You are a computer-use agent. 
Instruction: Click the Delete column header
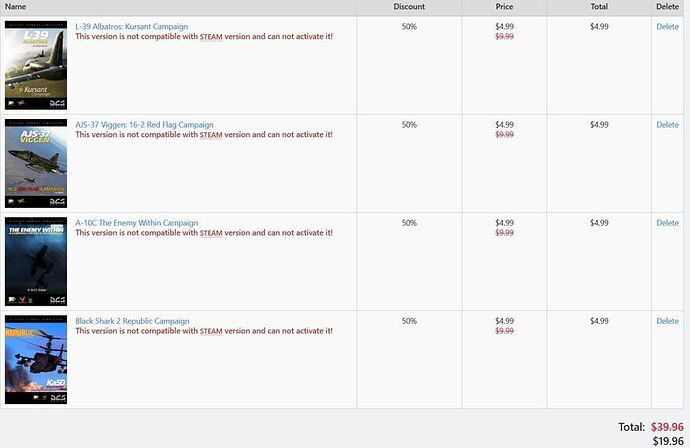tap(668, 7)
